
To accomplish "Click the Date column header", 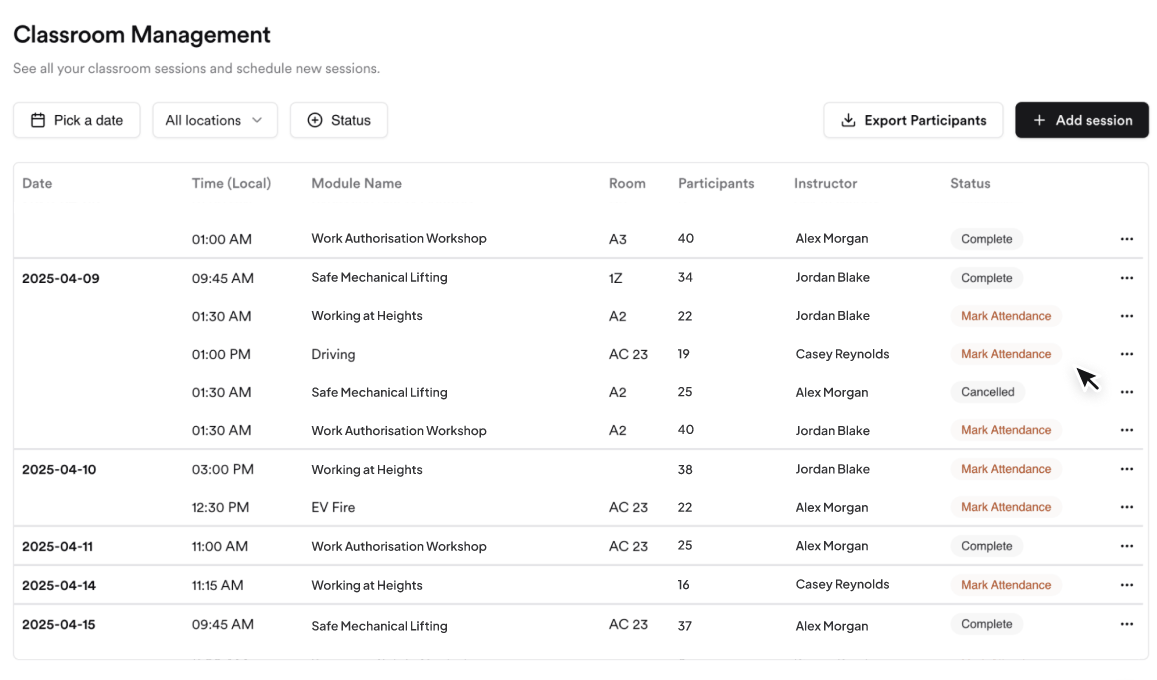I will click(37, 184).
